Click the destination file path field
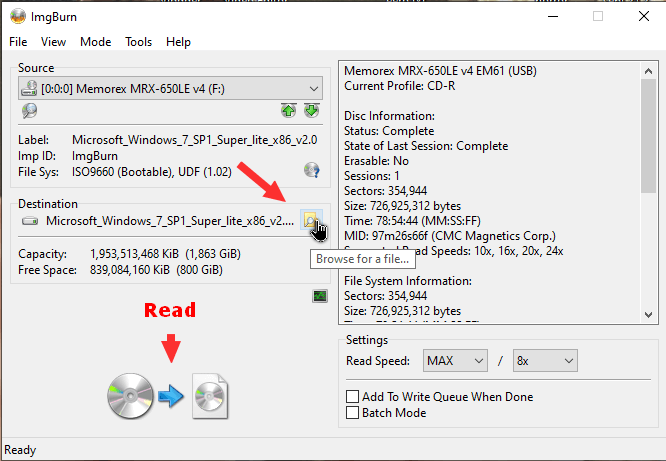The width and height of the screenshot is (666, 461). [160, 221]
